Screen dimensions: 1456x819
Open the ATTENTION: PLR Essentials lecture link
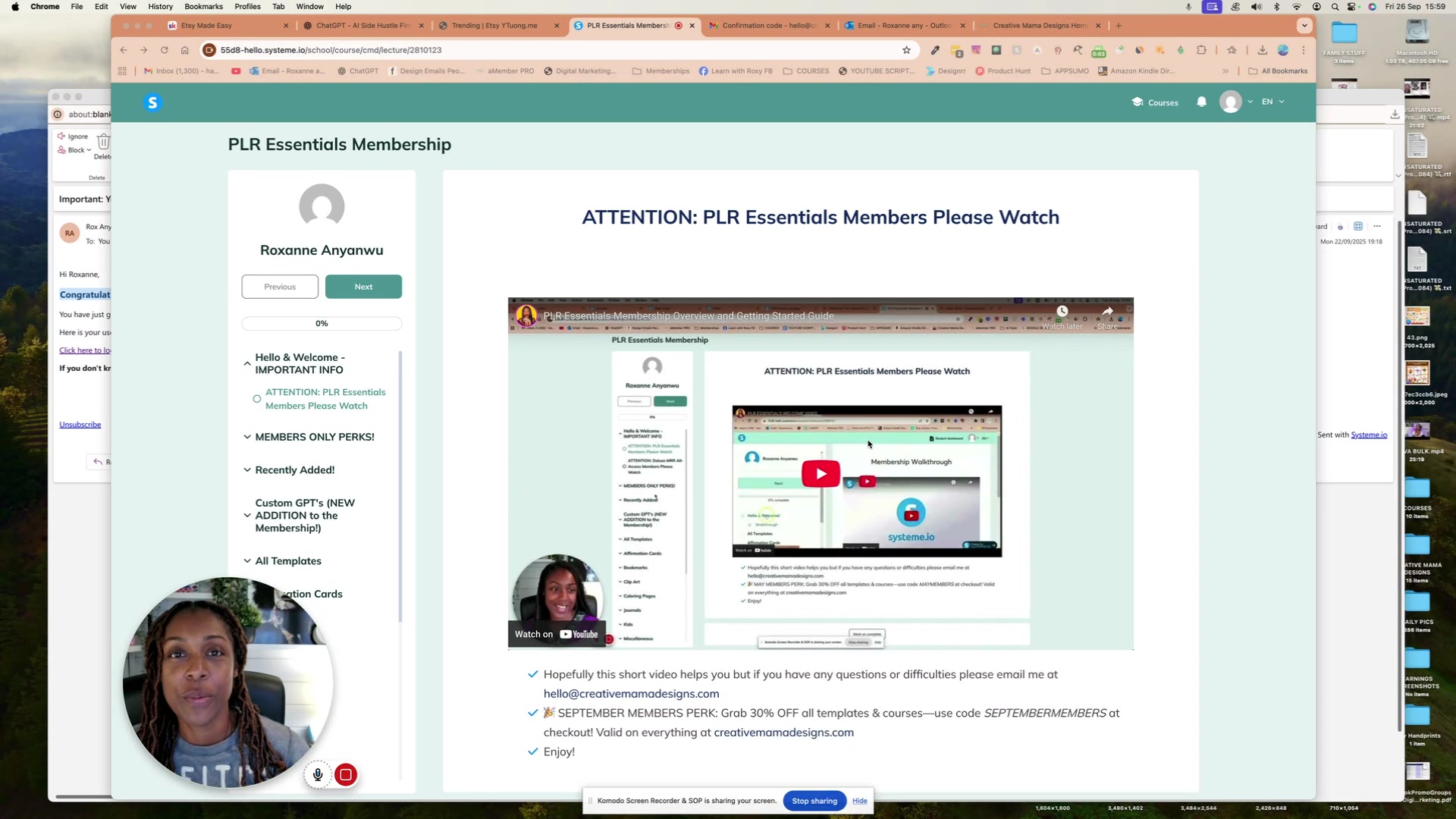click(x=325, y=399)
